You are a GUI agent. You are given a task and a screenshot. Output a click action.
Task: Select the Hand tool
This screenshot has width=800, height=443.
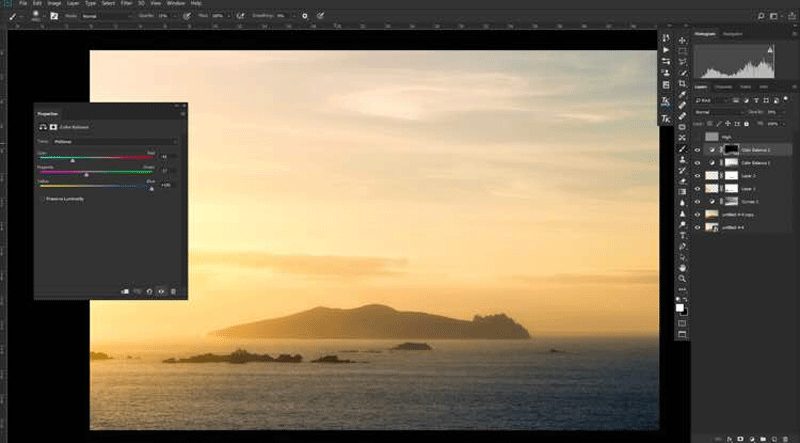coord(682,267)
